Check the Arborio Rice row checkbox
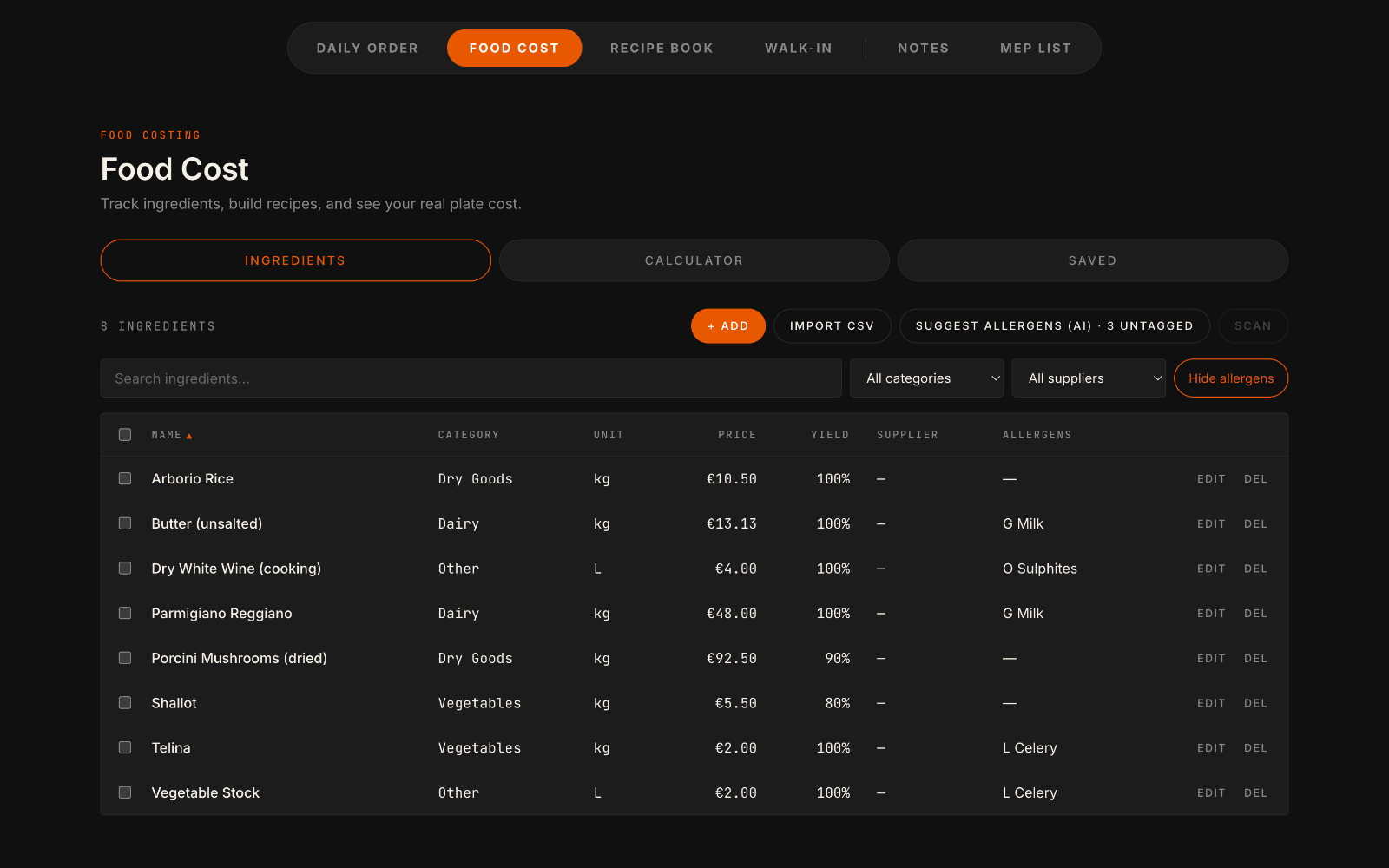Screen dimensions: 1389x868 pos(125,479)
